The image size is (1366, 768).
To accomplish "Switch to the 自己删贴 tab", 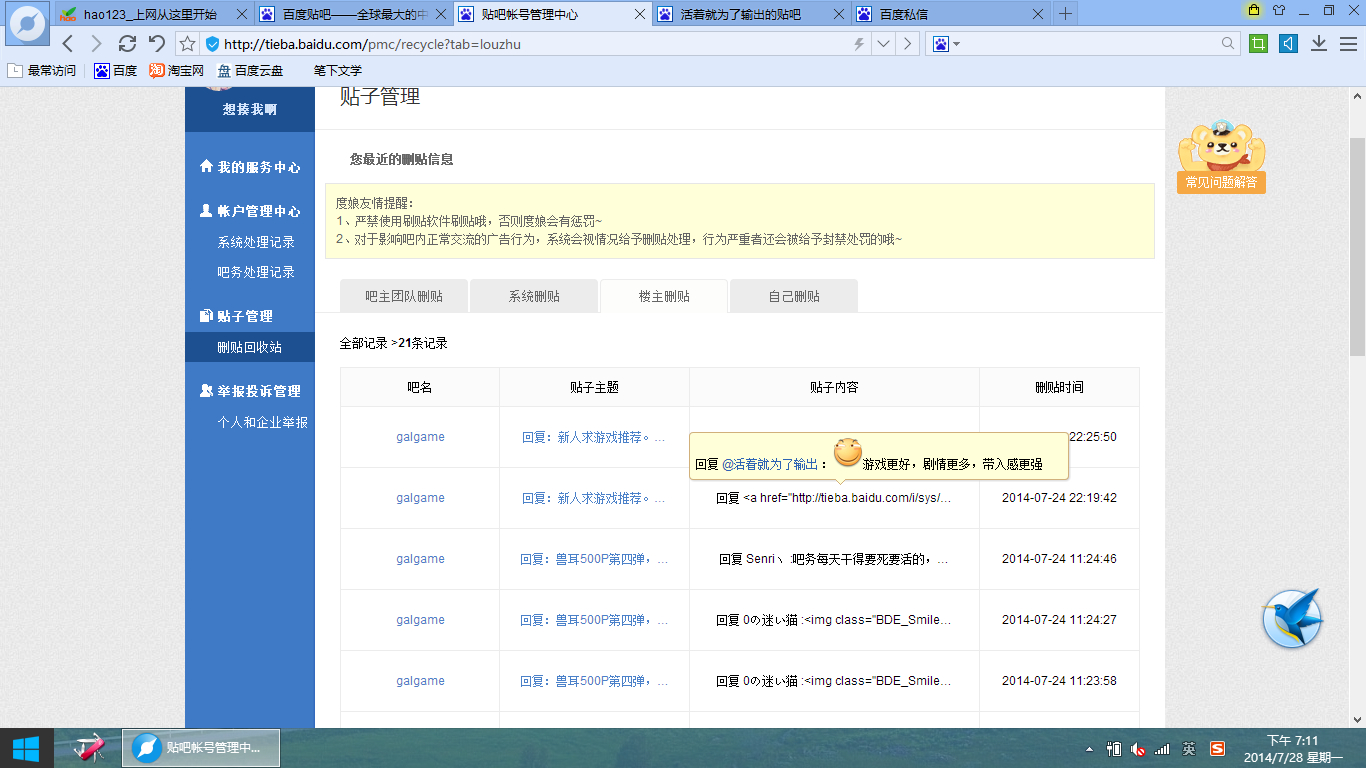I will 794,297.
